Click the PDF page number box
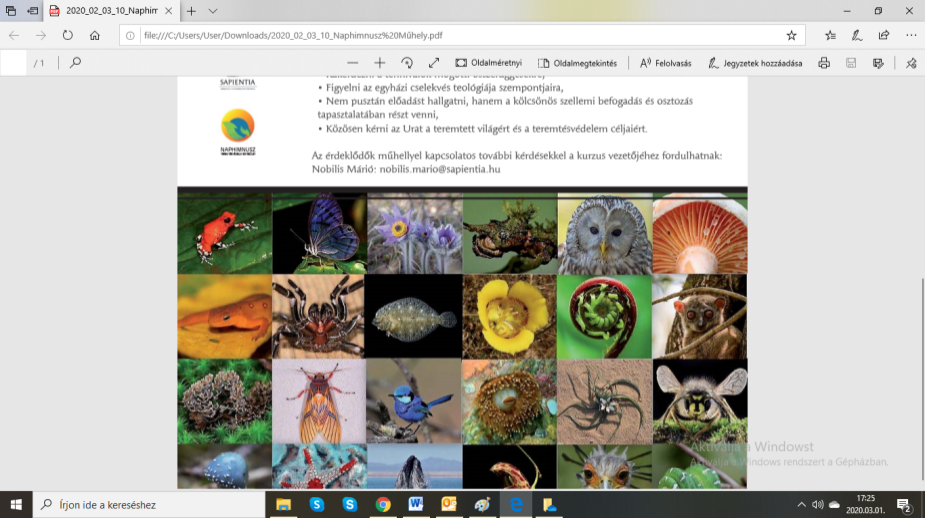 14,63
